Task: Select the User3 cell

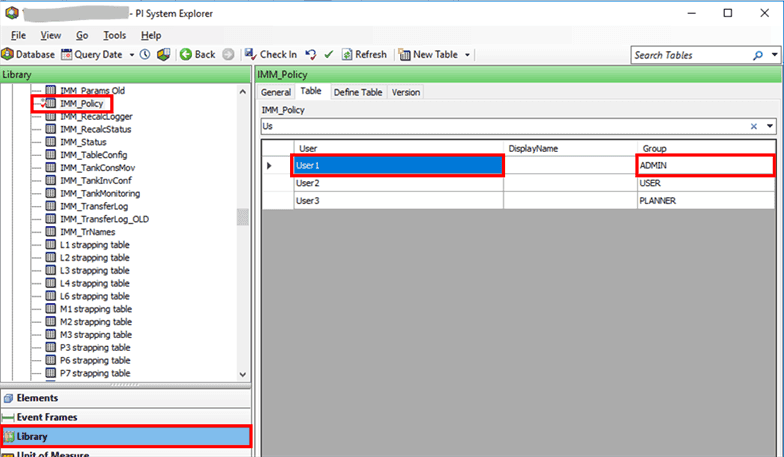Action: (398, 200)
